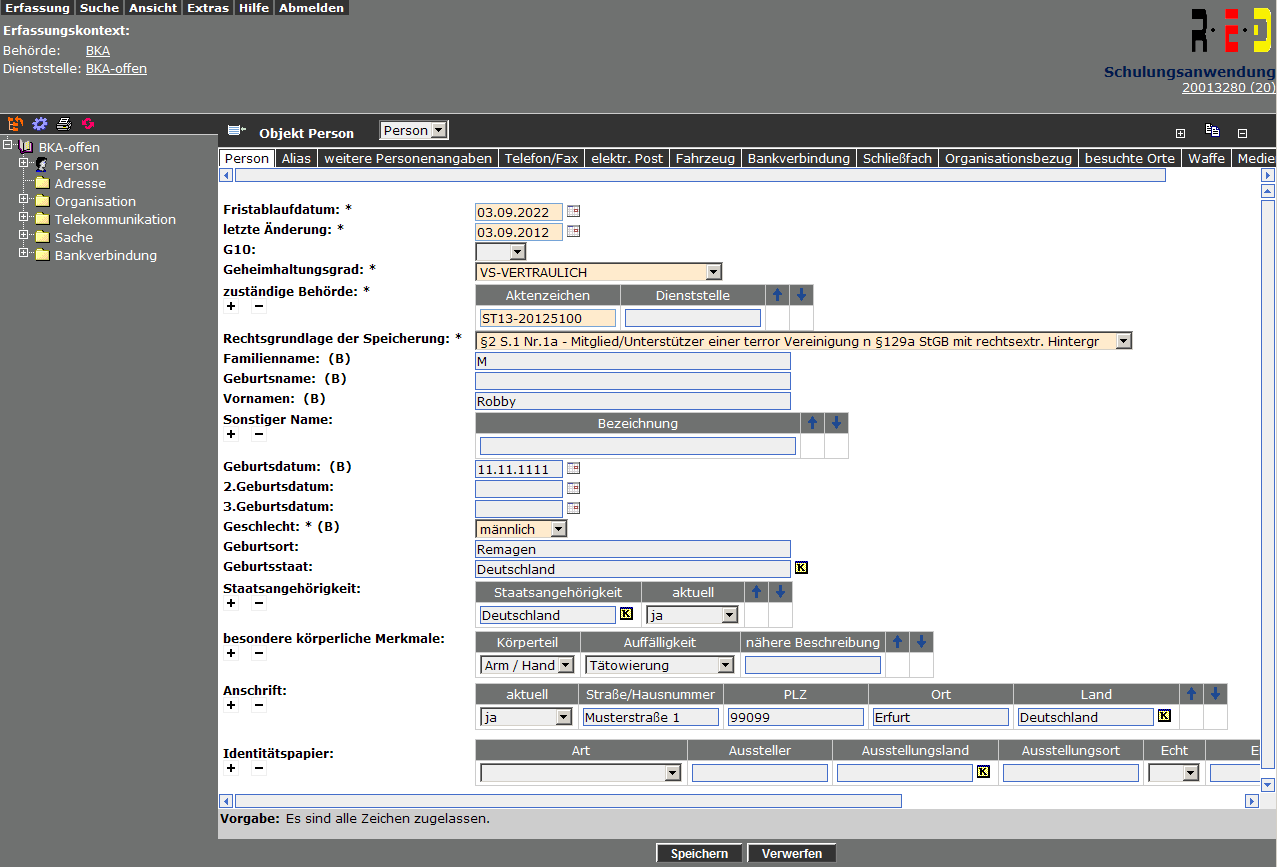Click the K catalog icon beside Anschrift Land

1164,716
